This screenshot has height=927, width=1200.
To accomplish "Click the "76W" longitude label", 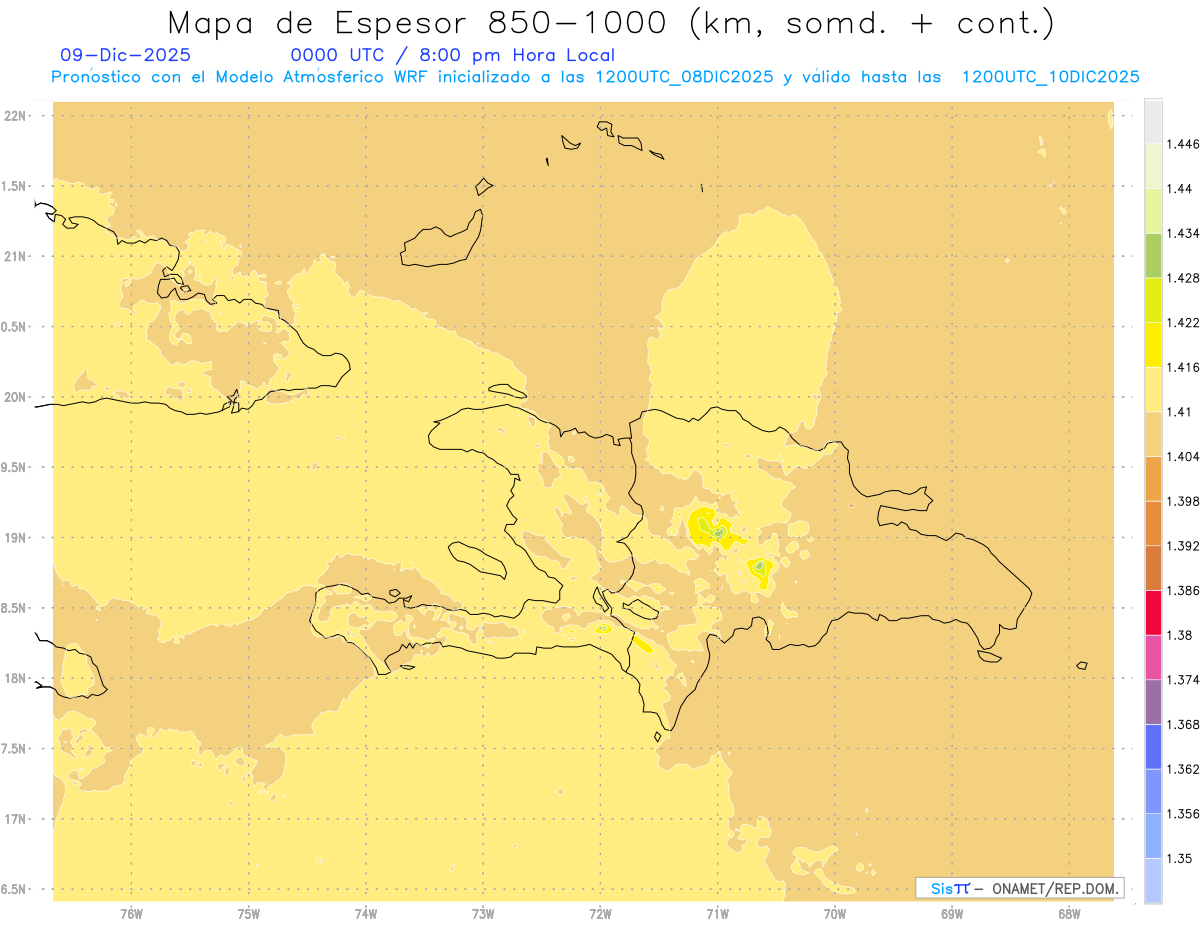I will pyautogui.click(x=131, y=913).
